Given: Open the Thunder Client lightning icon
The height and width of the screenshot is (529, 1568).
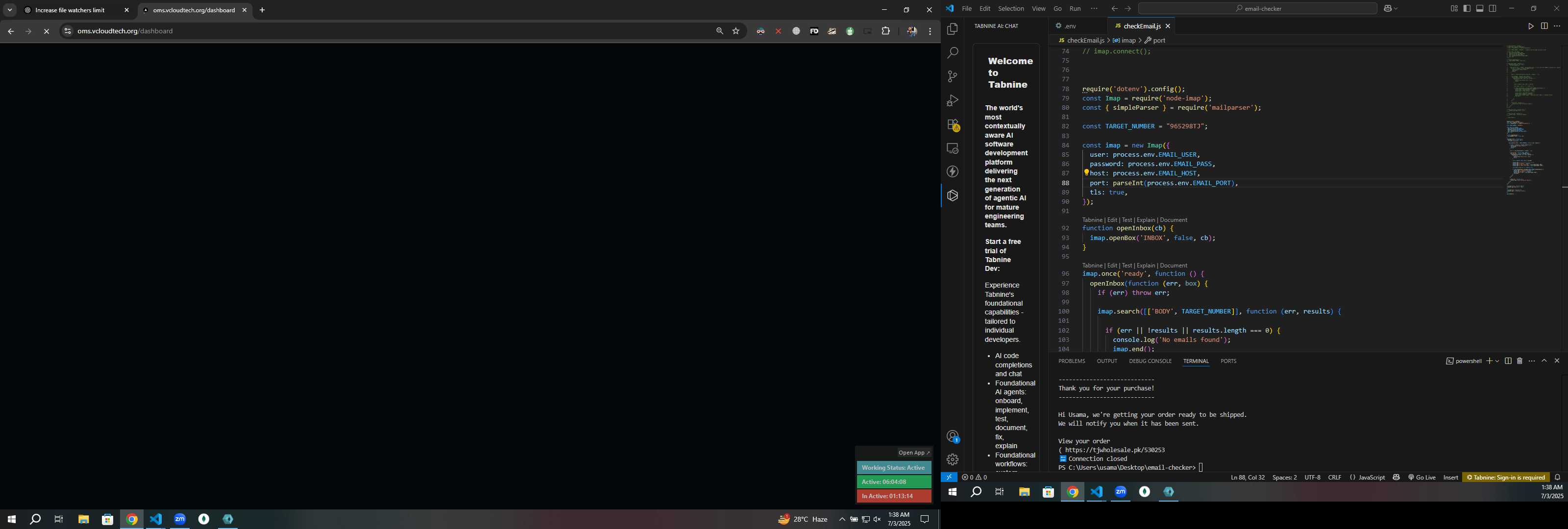Looking at the screenshot, I should coord(952,172).
